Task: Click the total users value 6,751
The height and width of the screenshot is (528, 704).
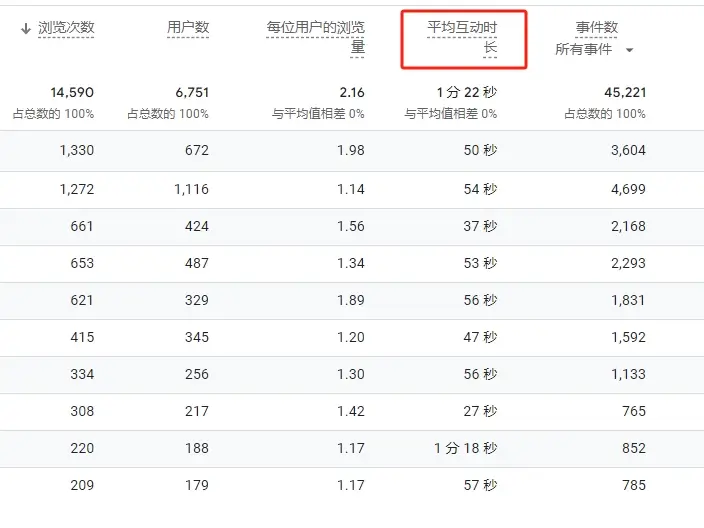Action: pyautogui.click(x=192, y=93)
